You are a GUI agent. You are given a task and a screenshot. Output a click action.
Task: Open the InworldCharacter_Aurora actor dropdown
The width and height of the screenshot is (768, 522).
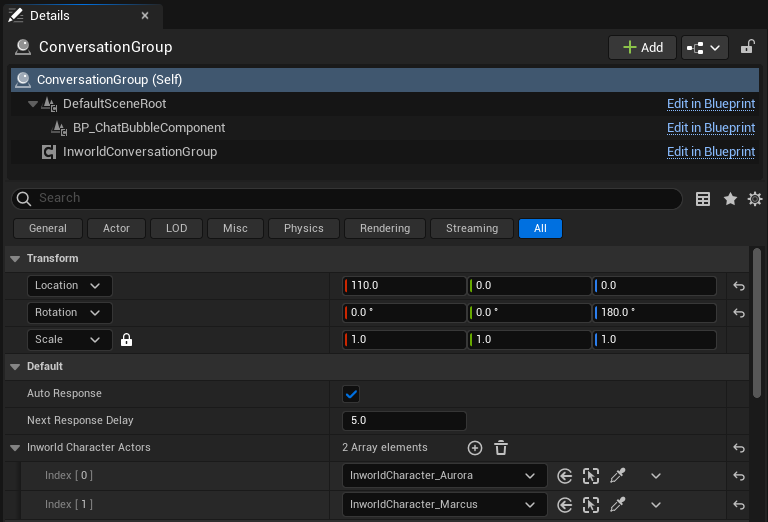pyautogui.click(x=444, y=476)
